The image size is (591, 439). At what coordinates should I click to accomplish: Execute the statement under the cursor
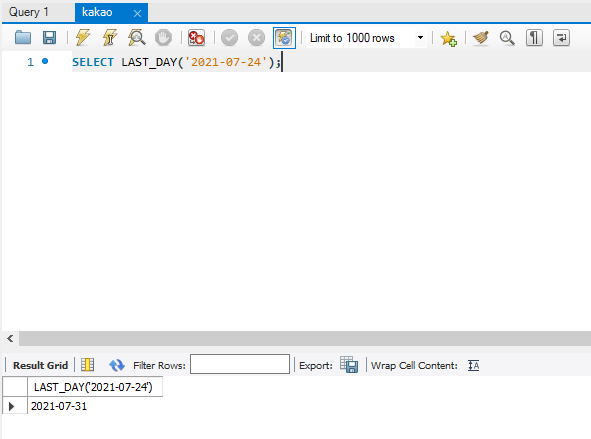pyautogui.click(x=110, y=38)
